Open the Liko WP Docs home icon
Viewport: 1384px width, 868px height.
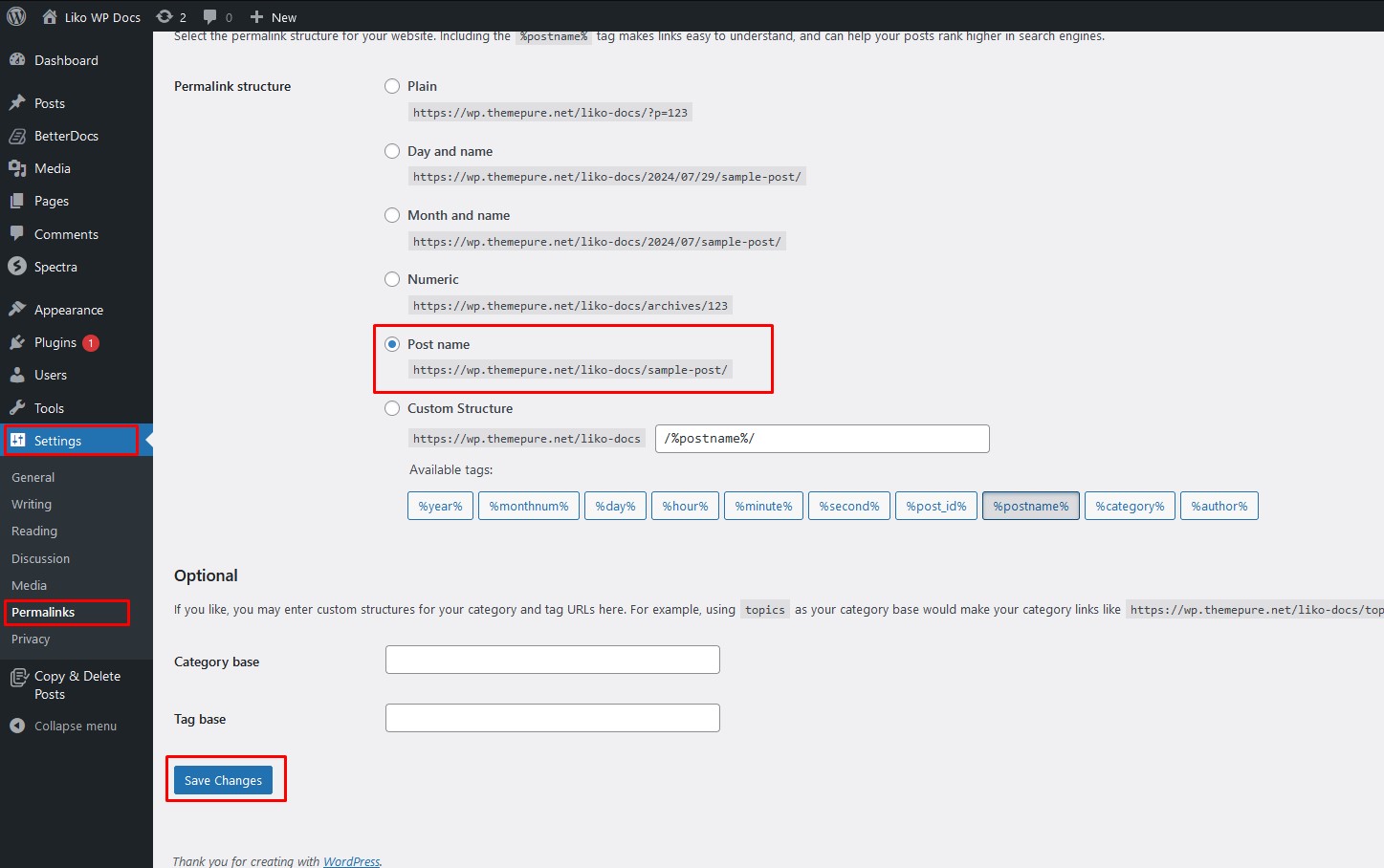coord(50,16)
